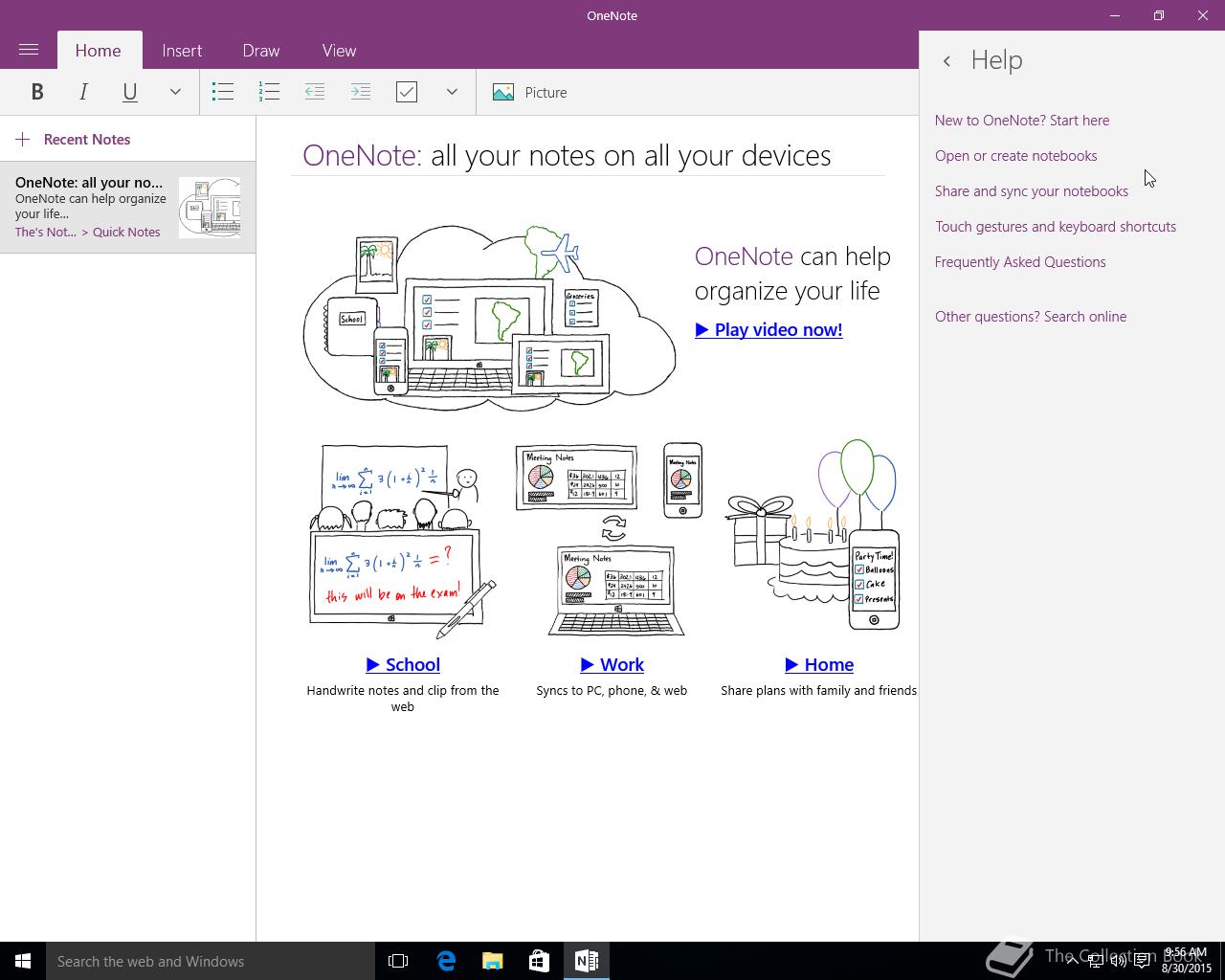This screenshot has height=980, width=1225.
Task: Open the hamburger navigation menu
Action: point(29,50)
